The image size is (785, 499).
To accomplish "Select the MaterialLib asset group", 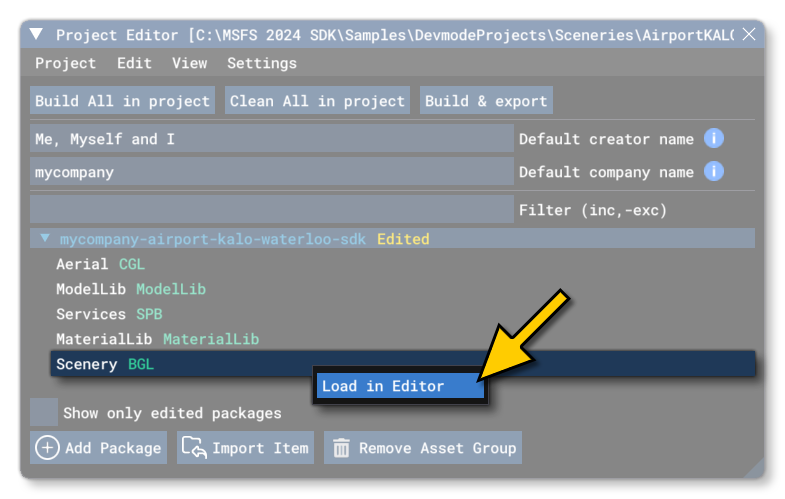I will point(157,339).
